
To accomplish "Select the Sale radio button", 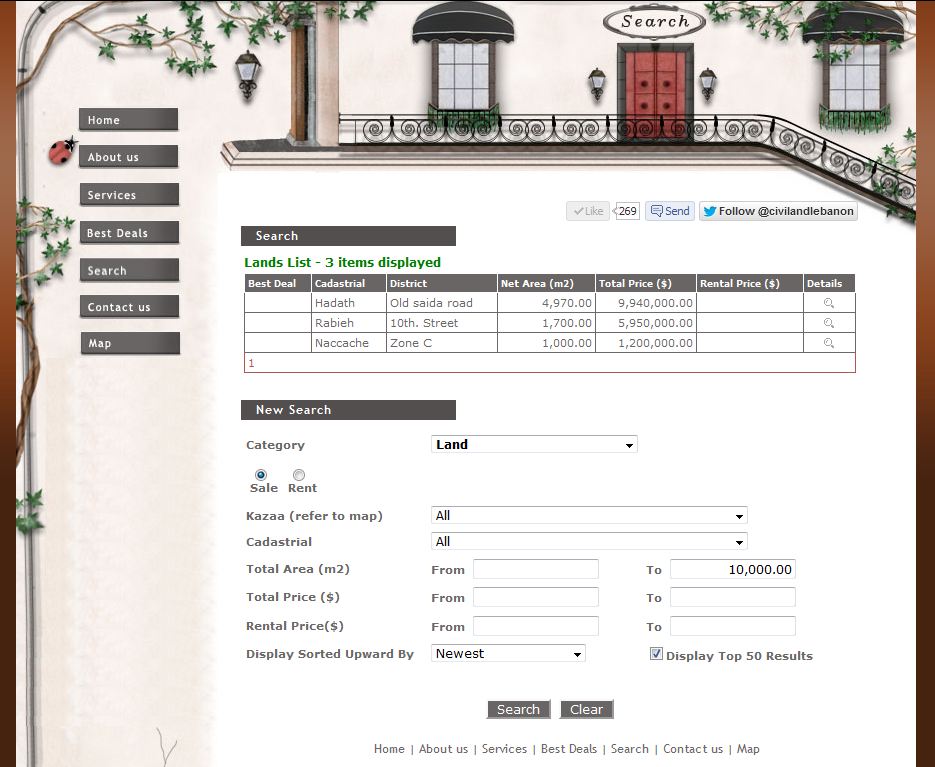I will point(261,474).
